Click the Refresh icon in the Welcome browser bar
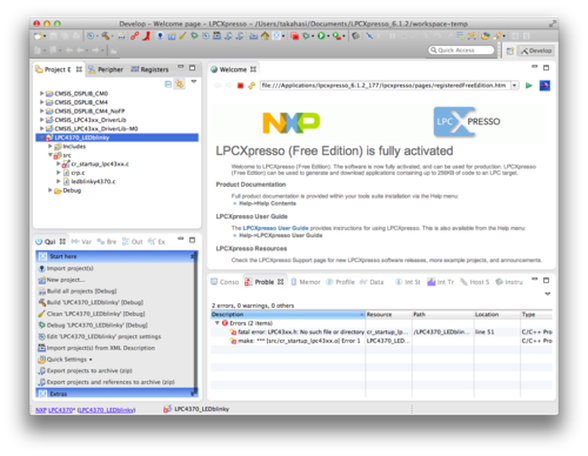 pos(251,86)
